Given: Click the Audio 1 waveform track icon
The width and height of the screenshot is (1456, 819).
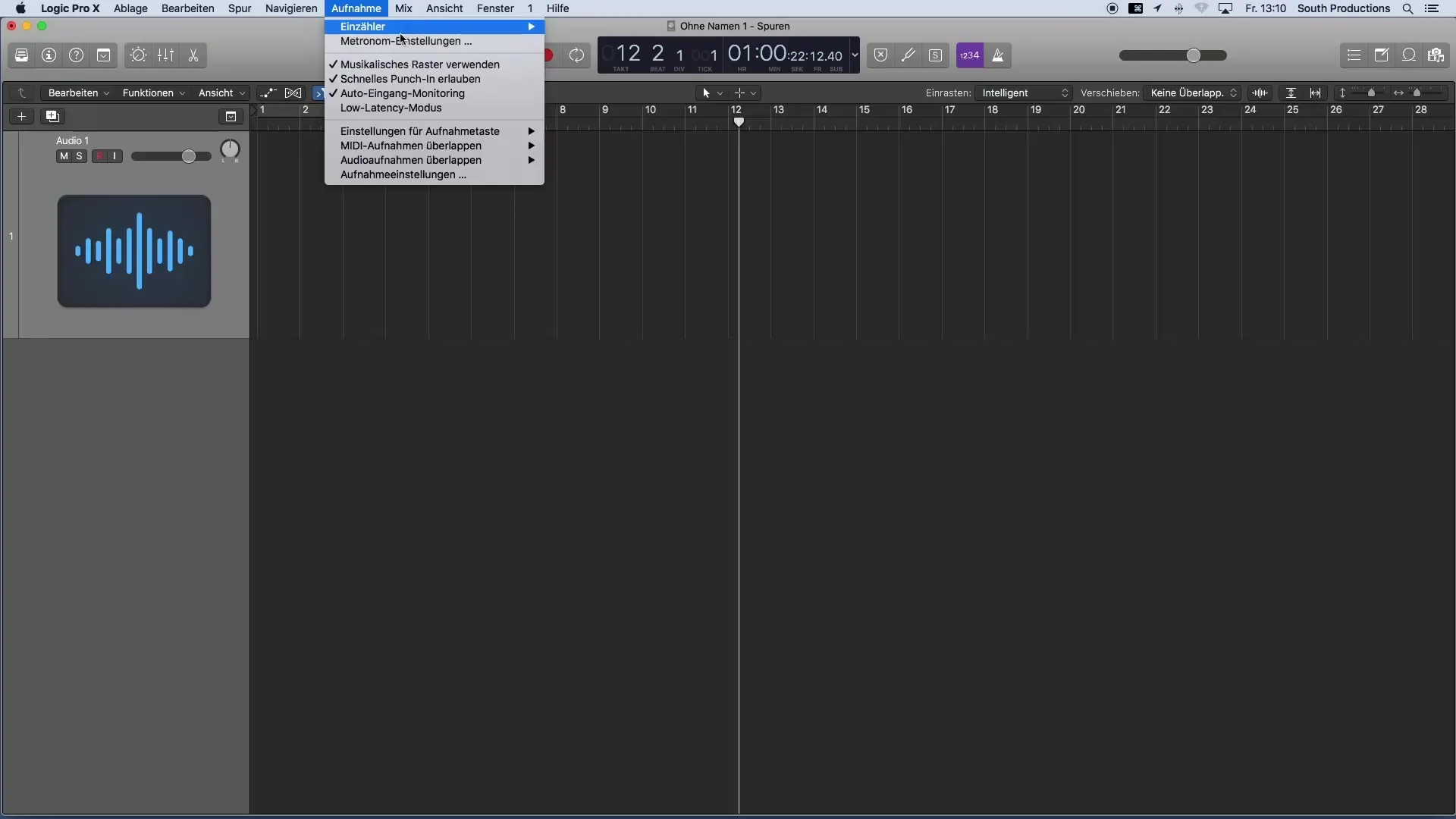Looking at the screenshot, I should [x=134, y=251].
